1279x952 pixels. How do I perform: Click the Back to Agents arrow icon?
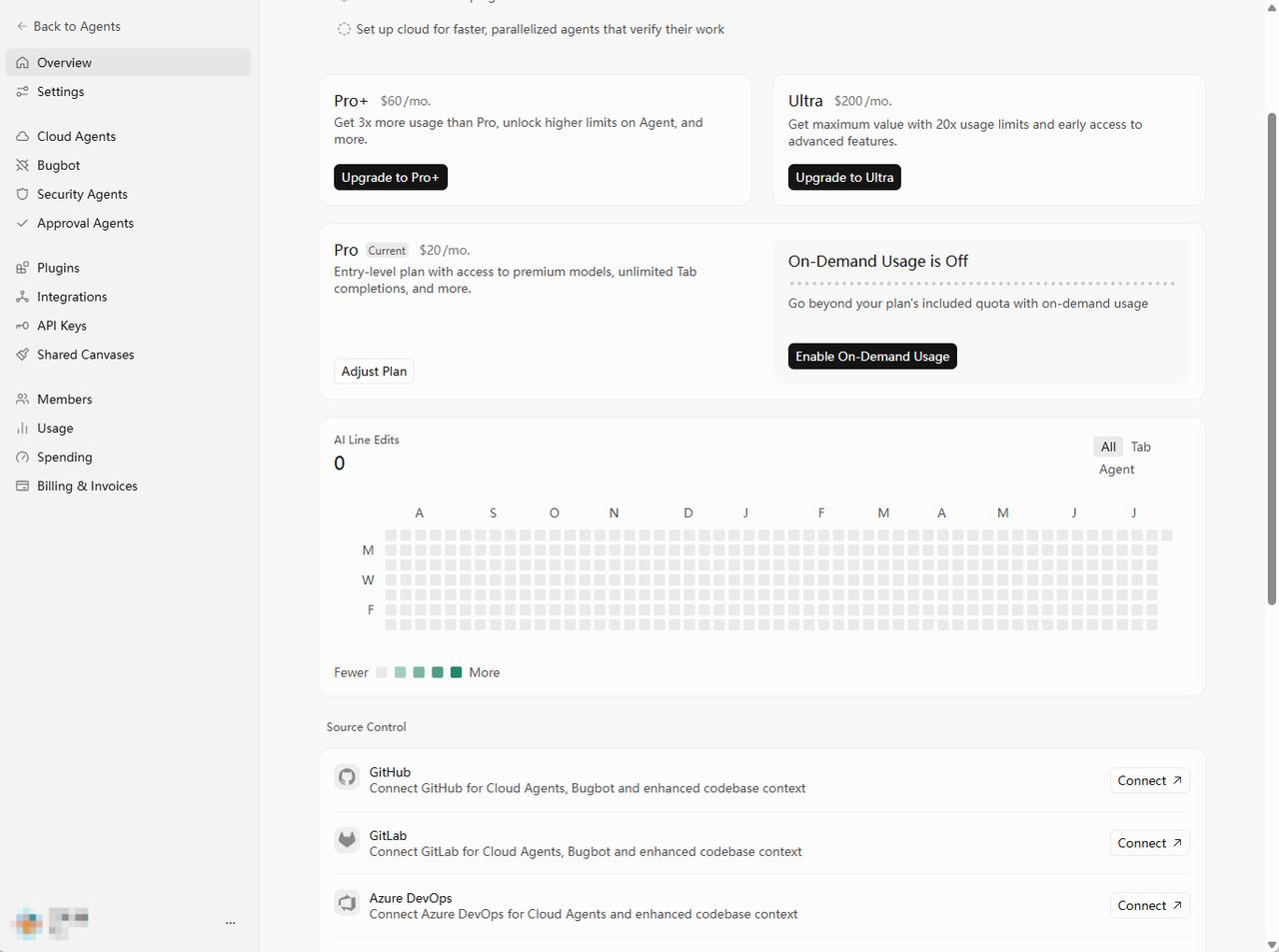22,26
